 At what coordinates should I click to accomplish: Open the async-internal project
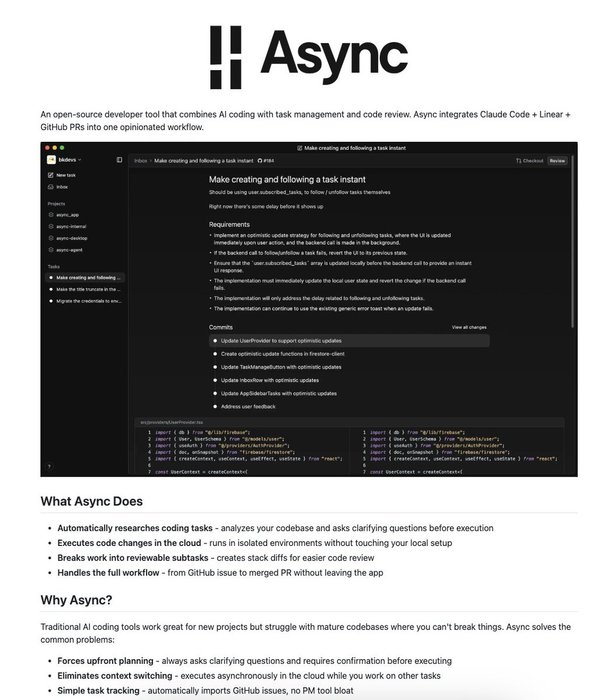click(x=67, y=226)
